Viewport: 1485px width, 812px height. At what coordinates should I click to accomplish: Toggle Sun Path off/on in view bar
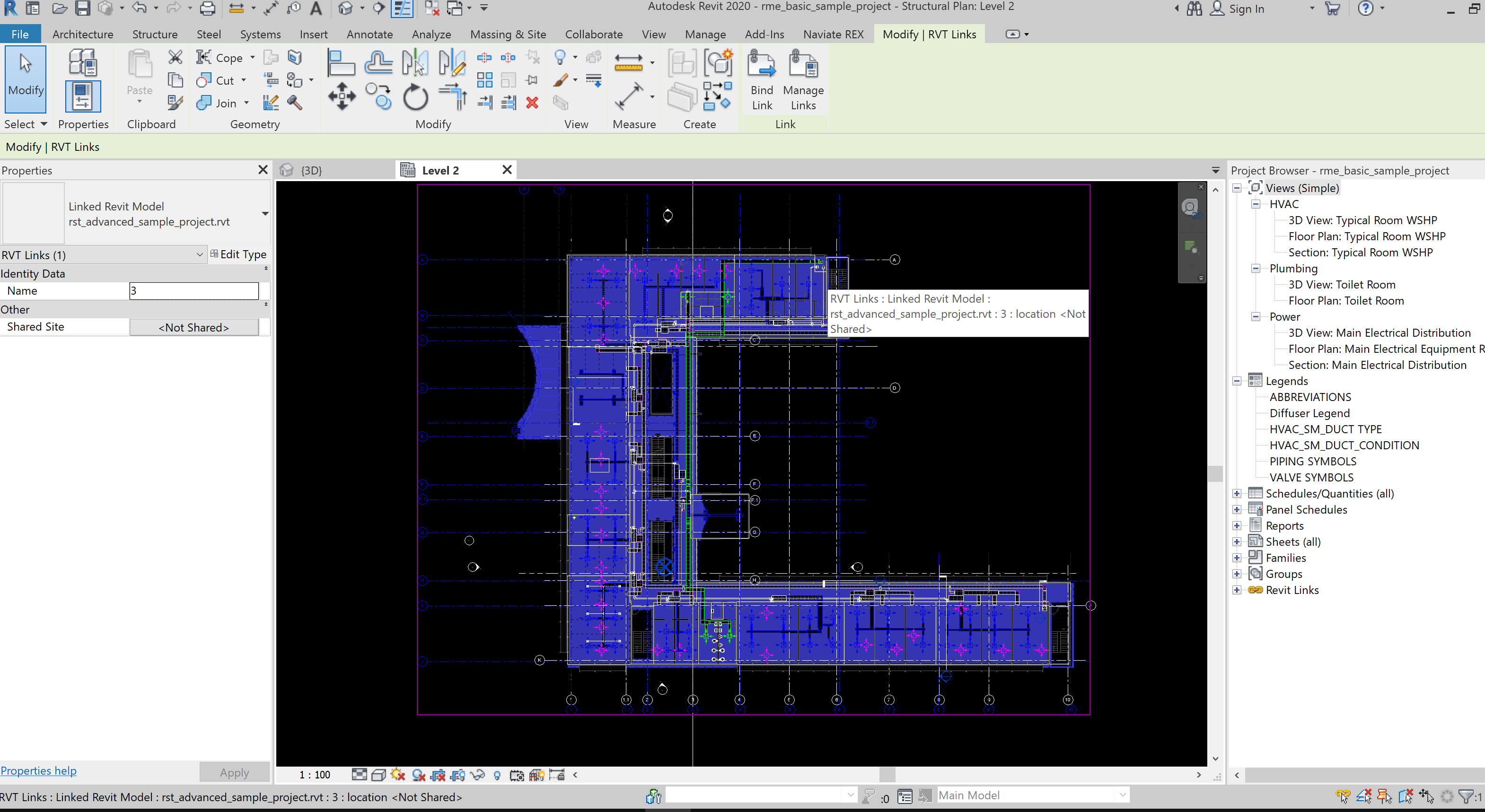pos(398,775)
